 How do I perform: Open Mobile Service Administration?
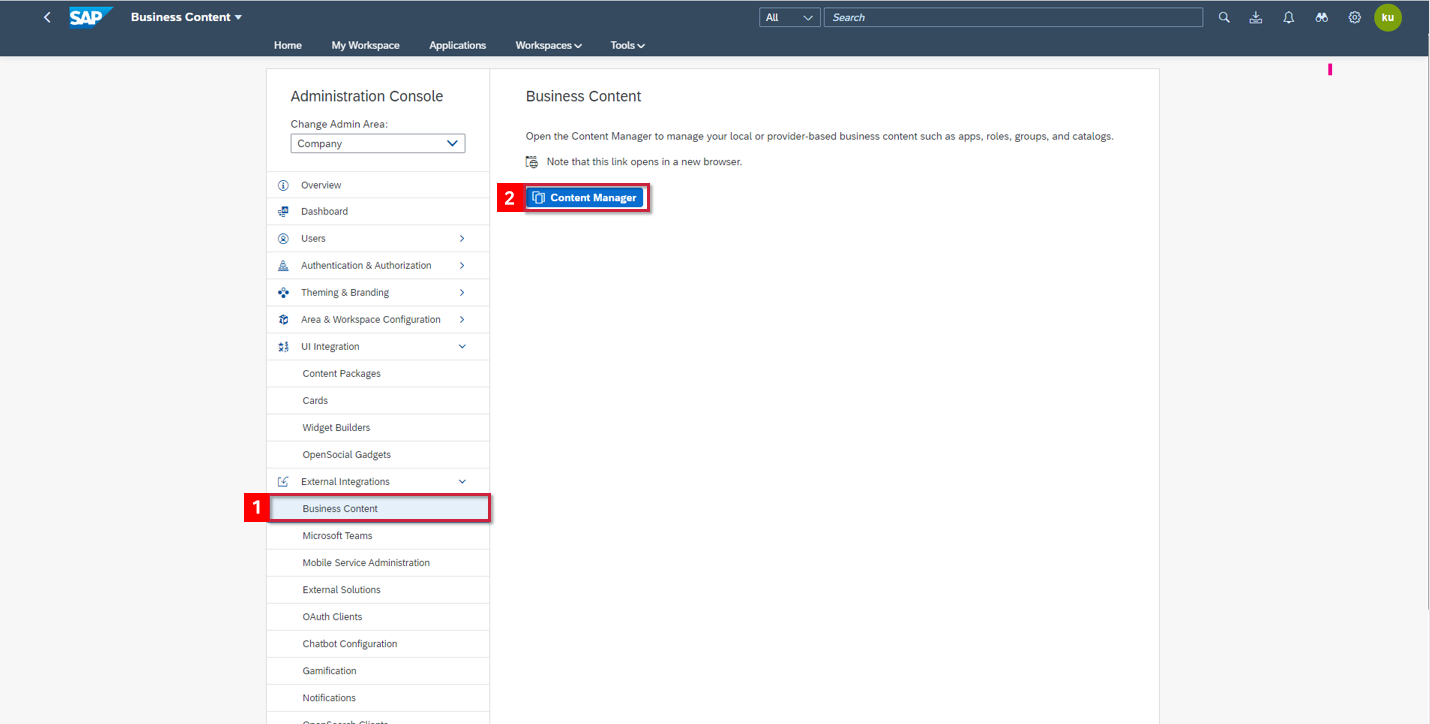click(378, 563)
